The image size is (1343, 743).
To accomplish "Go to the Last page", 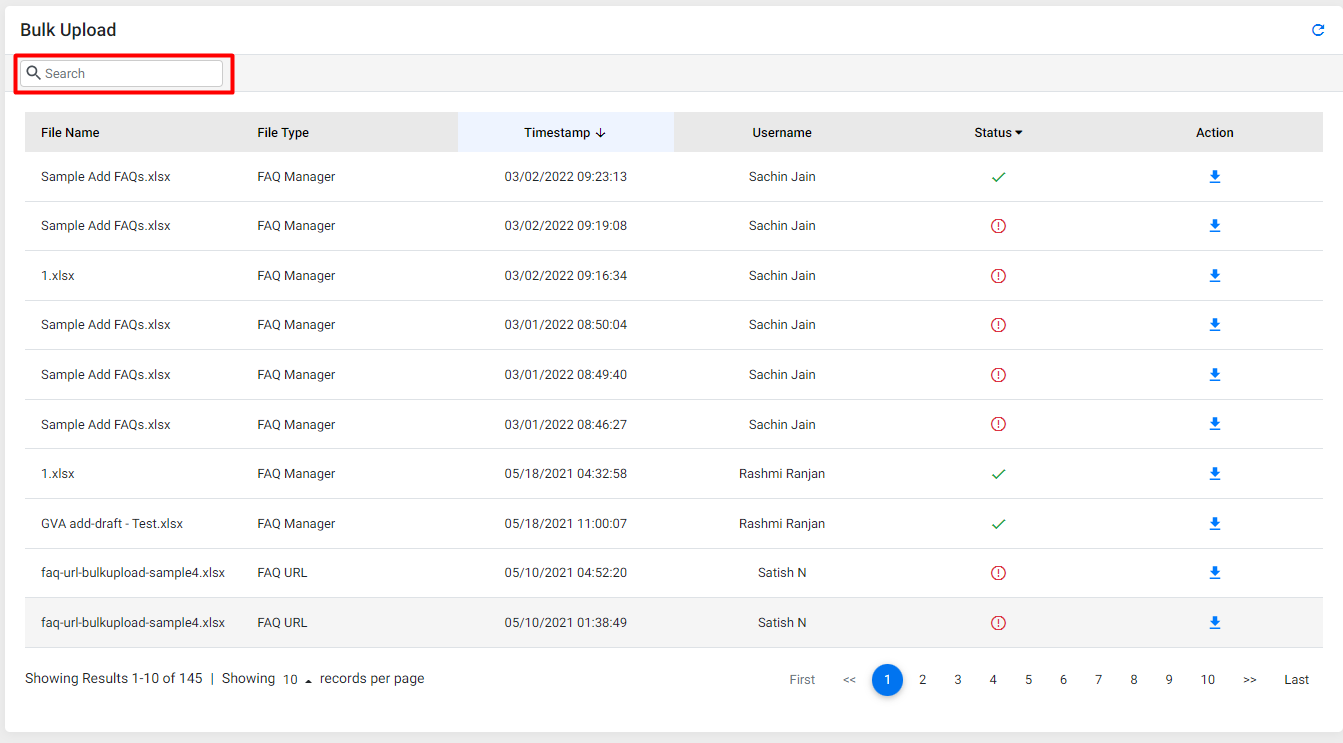I will click(1297, 680).
